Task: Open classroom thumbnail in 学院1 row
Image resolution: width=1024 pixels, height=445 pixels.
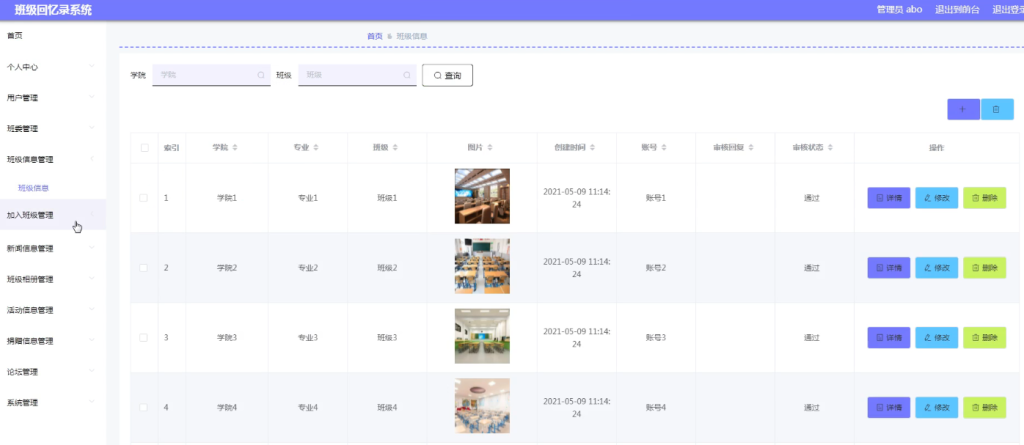Action: point(482,196)
